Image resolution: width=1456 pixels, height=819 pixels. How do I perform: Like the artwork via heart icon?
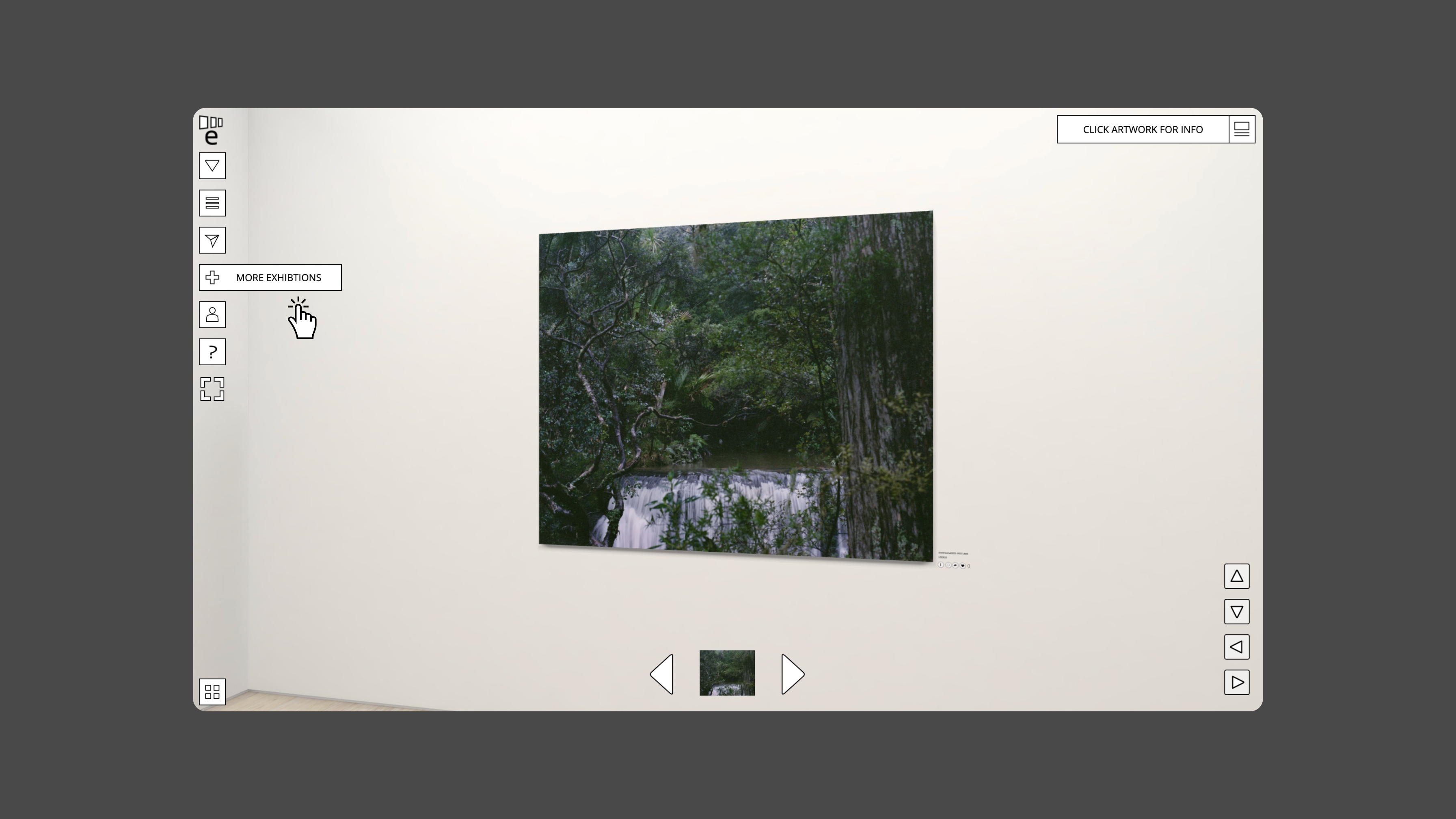click(x=963, y=565)
